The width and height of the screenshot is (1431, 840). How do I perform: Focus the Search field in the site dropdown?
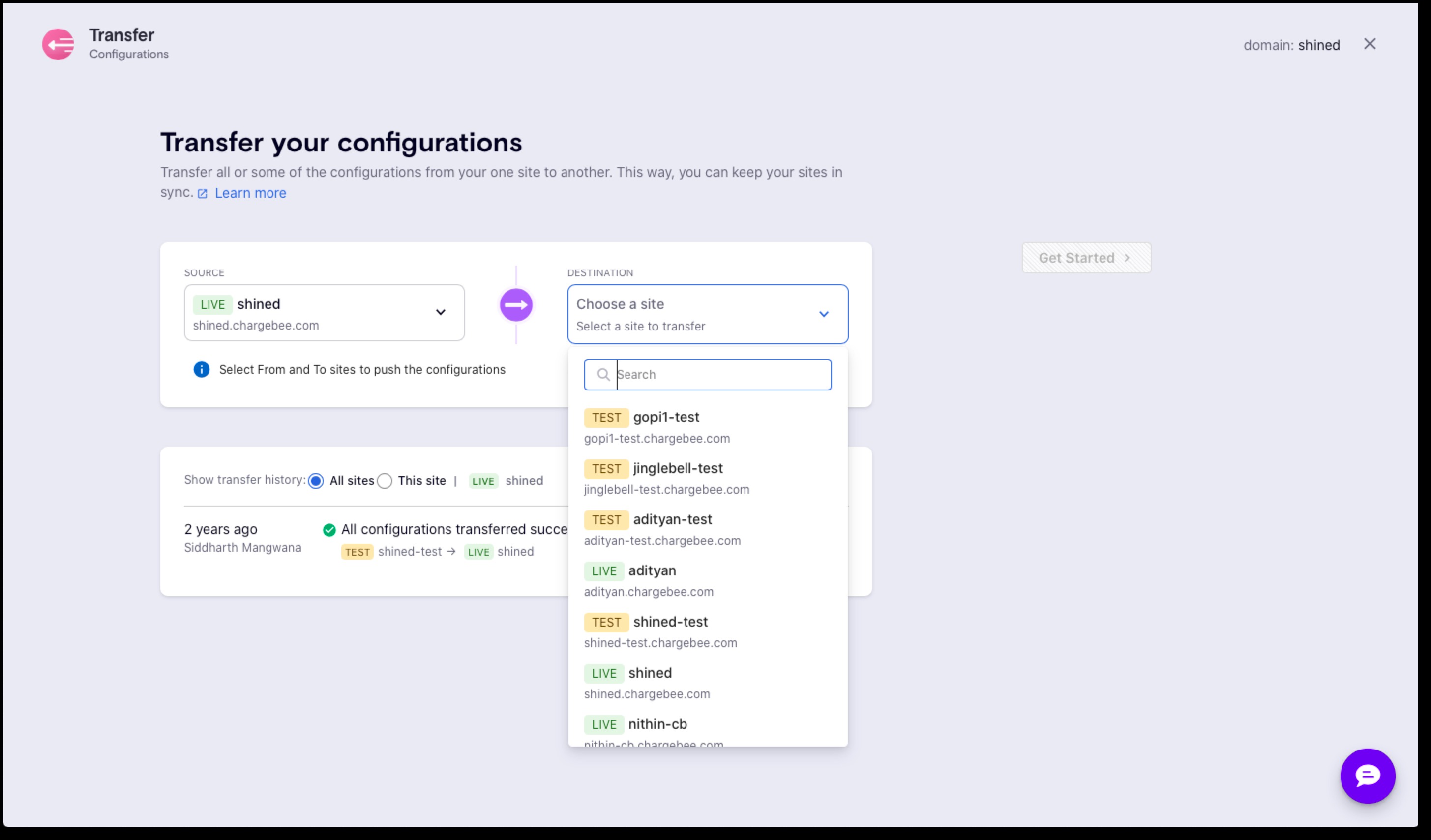[x=722, y=375]
